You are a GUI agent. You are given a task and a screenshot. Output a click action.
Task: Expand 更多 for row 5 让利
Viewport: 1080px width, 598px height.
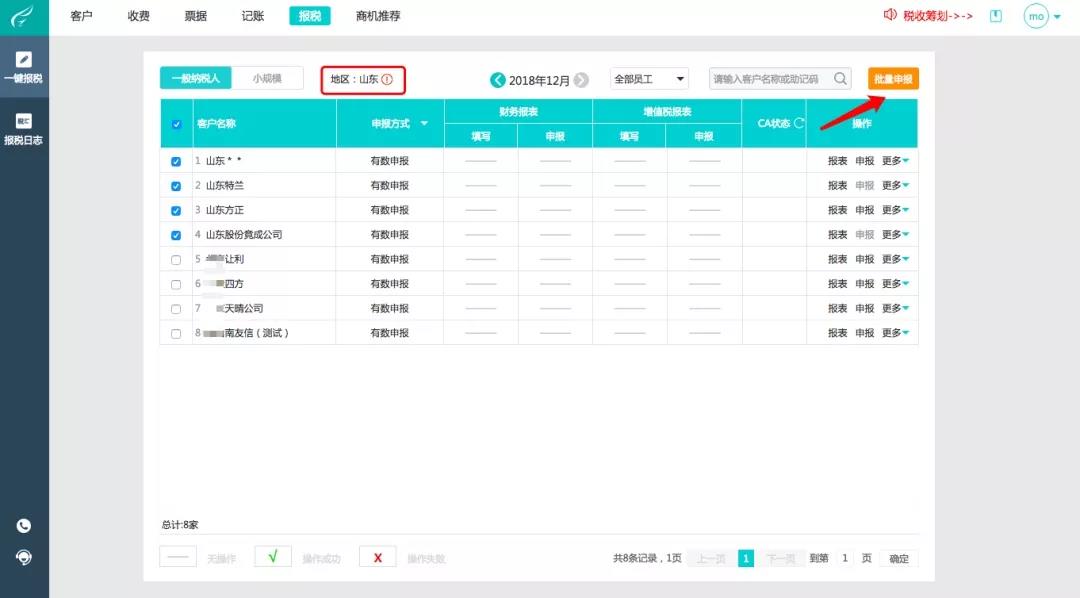[x=895, y=259]
